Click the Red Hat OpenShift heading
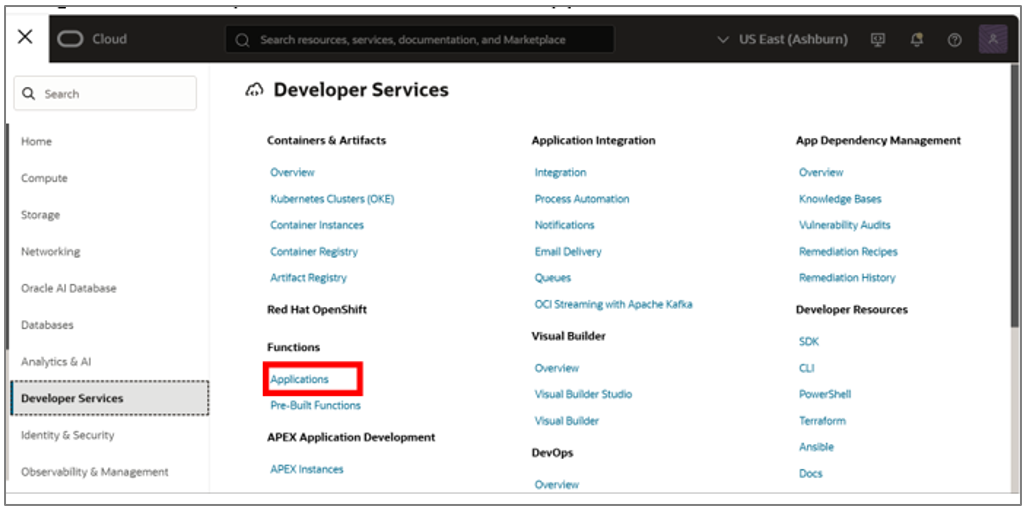The image size is (1024, 507). click(x=317, y=309)
